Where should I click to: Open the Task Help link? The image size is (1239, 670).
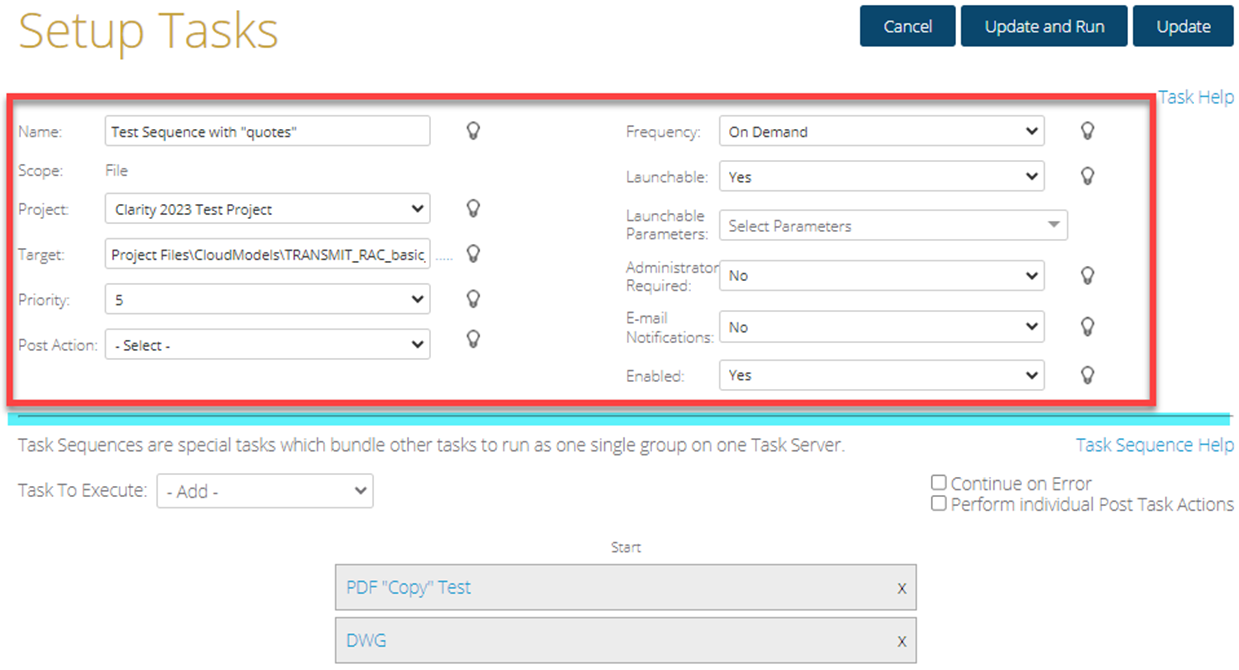[x=1196, y=97]
